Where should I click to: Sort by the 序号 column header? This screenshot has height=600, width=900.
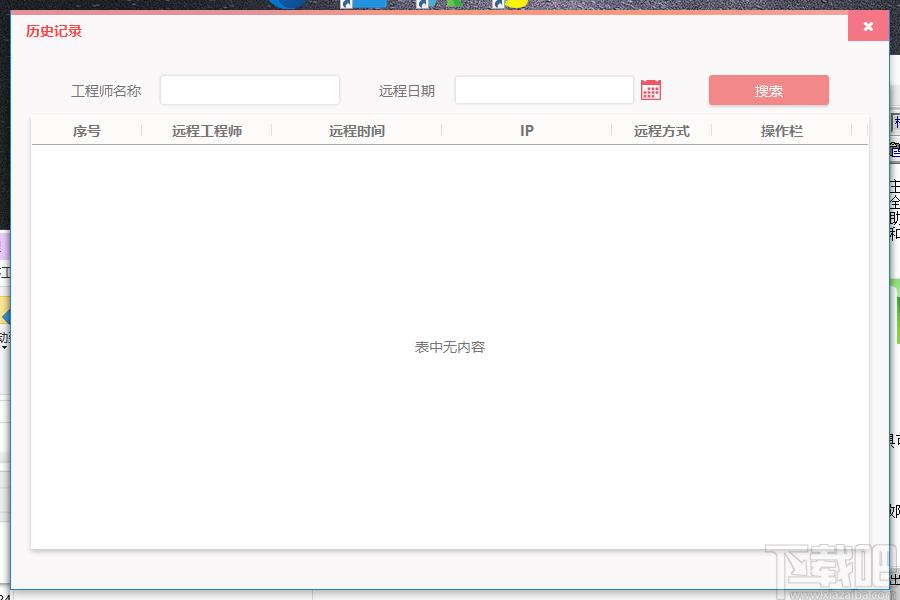[87, 131]
